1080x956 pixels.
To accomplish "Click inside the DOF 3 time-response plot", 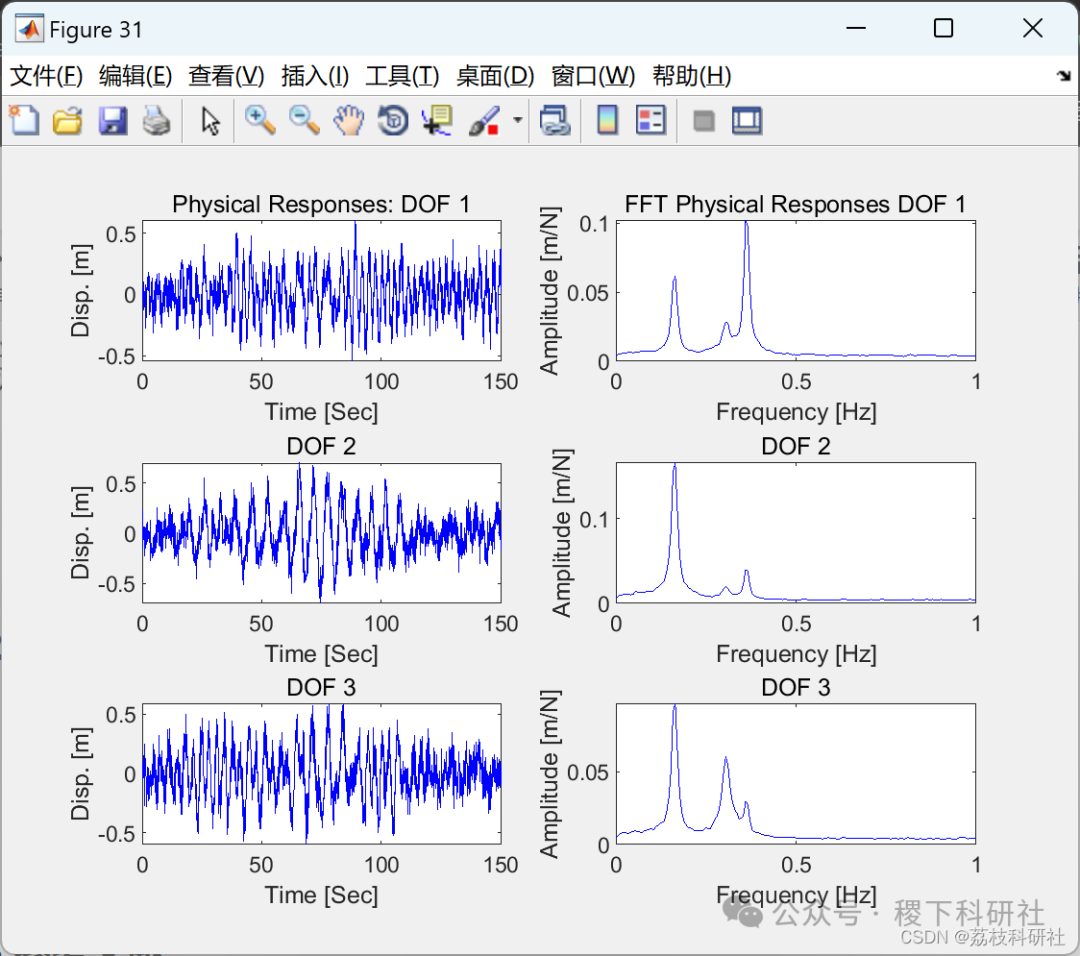I will click(322, 774).
